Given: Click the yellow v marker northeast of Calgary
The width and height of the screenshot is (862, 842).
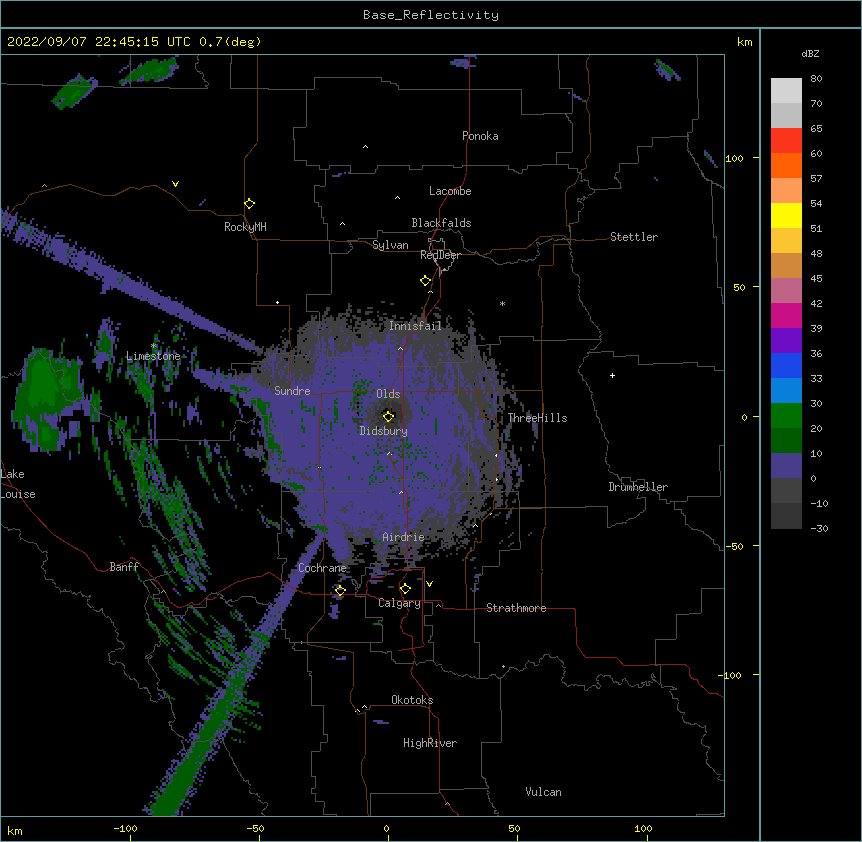Looking at the screenshot, I should pyautogui.click(x=429, y=584).
